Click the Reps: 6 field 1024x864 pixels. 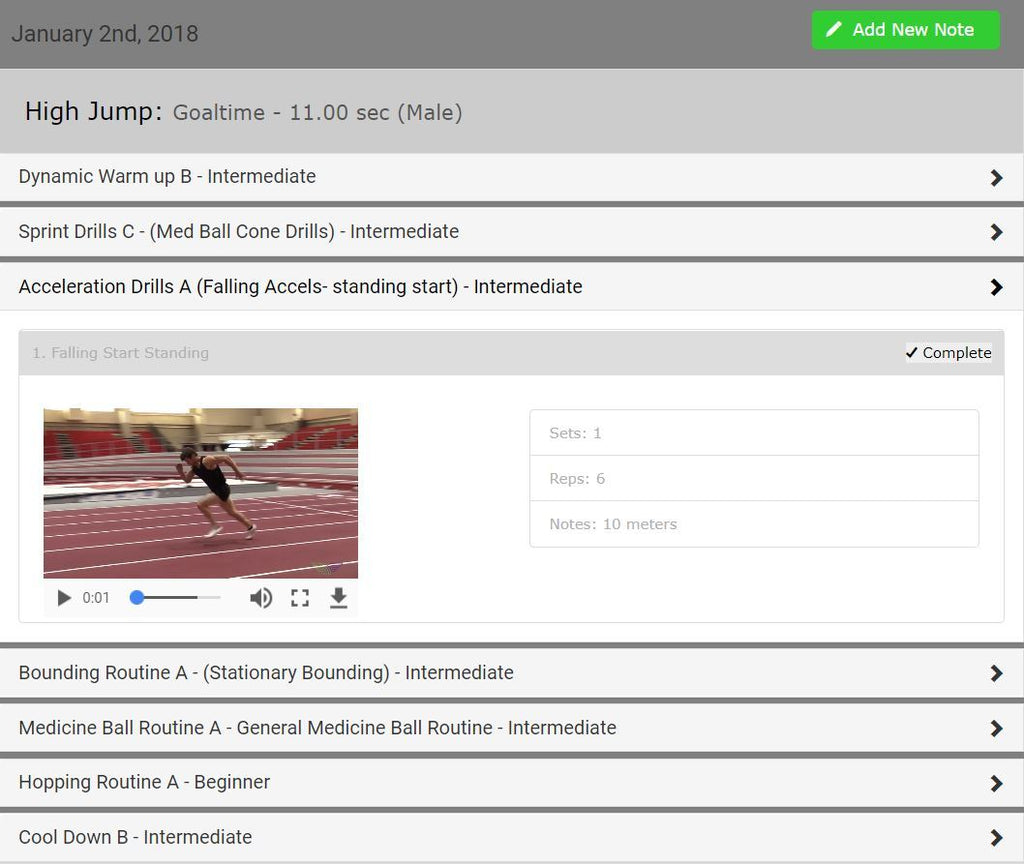754,479
